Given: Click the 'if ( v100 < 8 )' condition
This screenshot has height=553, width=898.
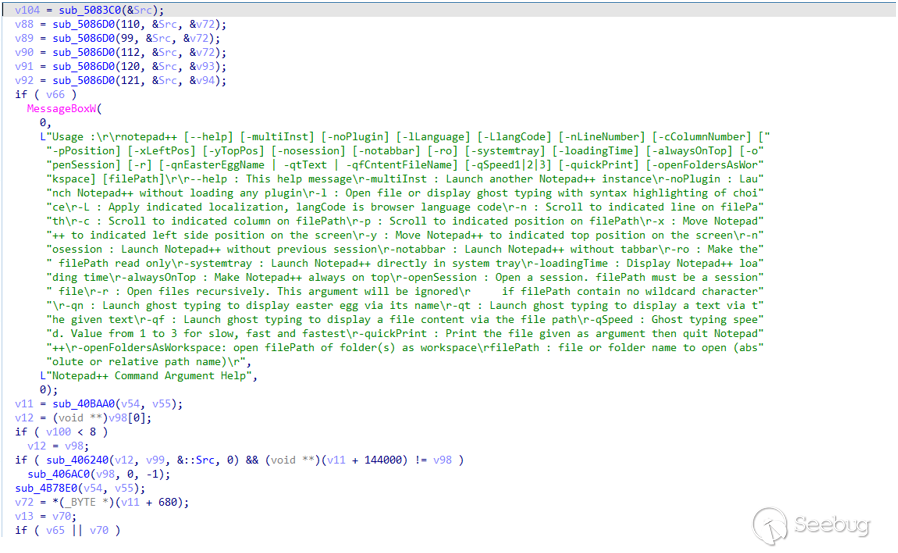Looking at the screenshot, I should pos(61,432).
